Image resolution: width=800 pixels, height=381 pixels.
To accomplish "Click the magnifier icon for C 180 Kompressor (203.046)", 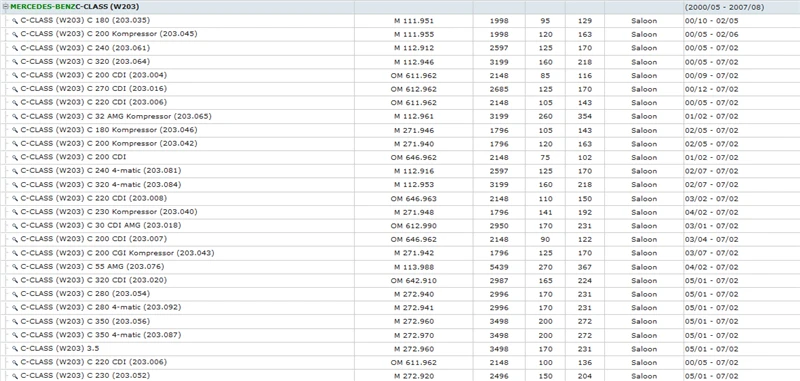I will [15, 130].
